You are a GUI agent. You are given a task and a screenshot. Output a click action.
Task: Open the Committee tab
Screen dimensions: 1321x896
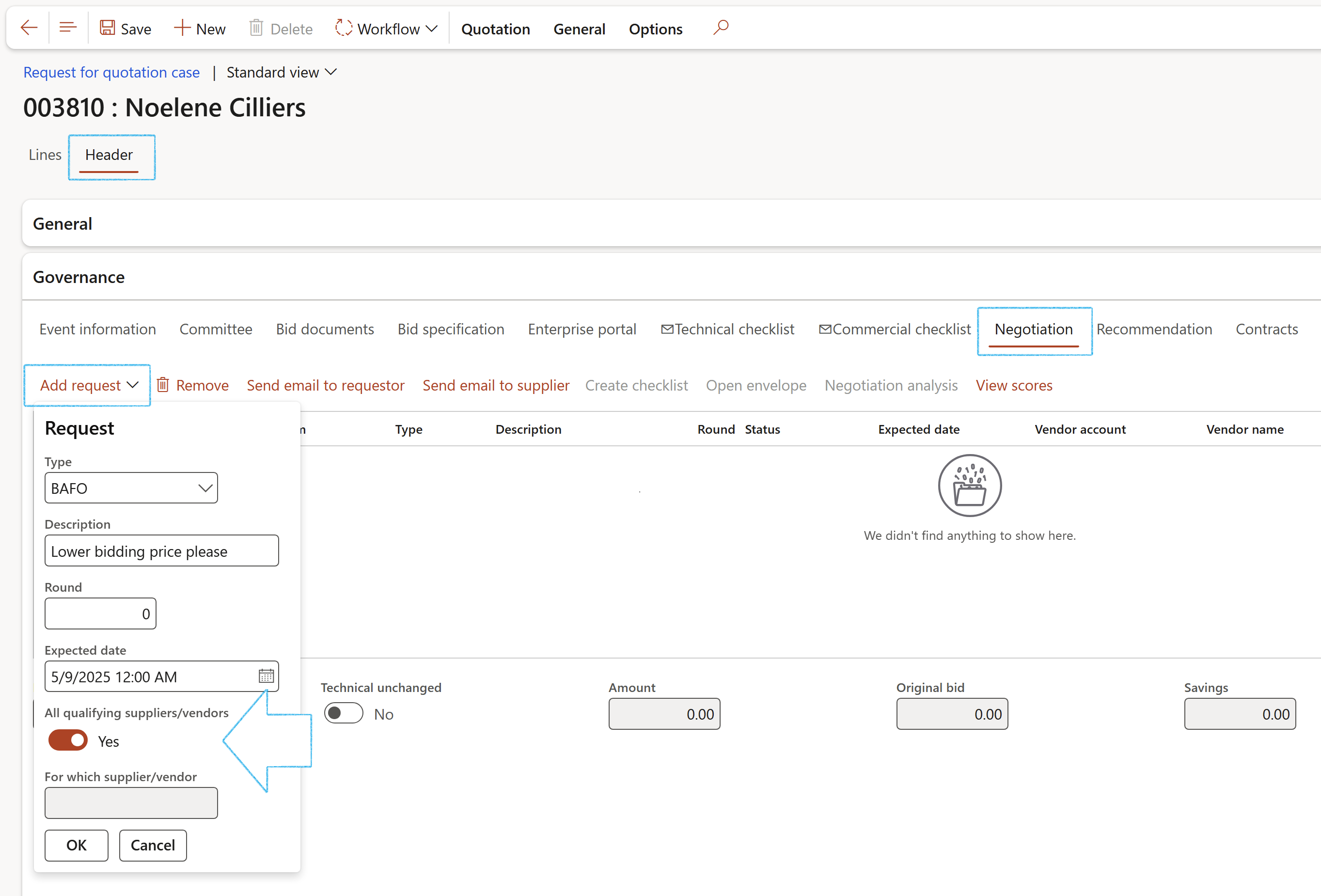[216, 329]
